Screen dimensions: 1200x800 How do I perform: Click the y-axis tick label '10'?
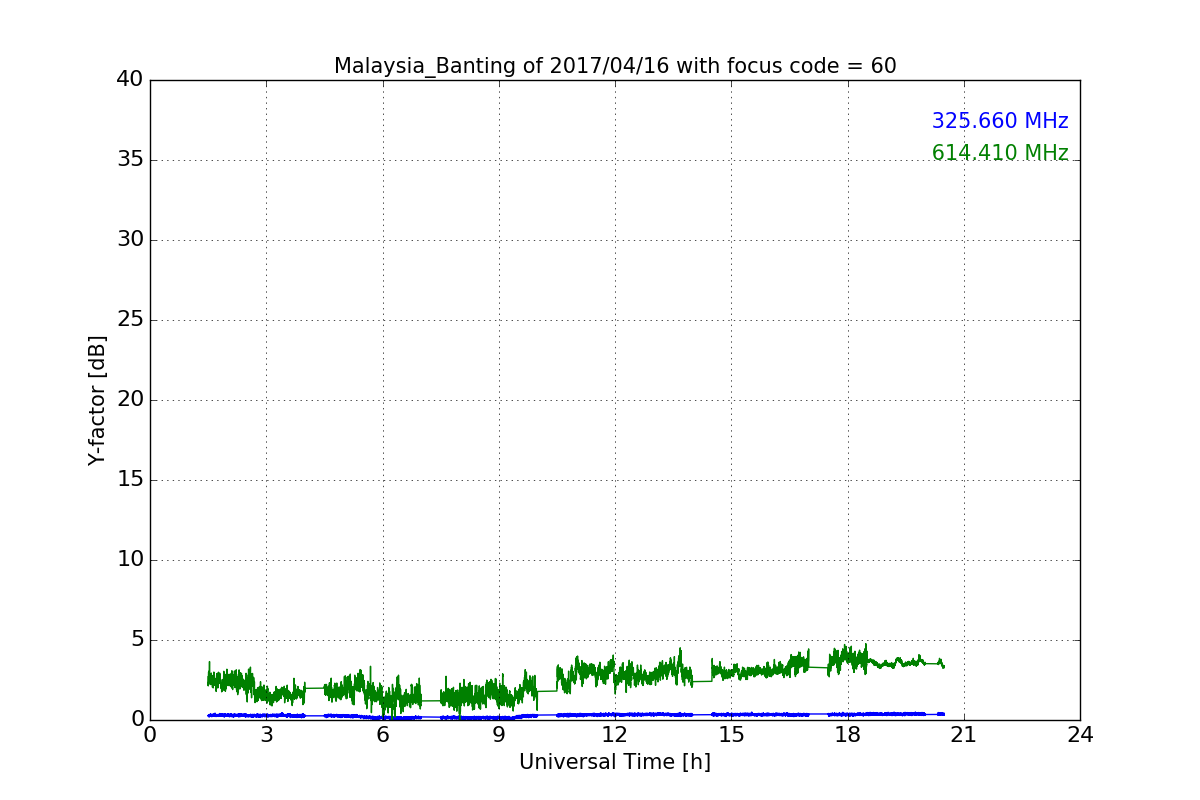pyautogui.click(x=130, y=560)
